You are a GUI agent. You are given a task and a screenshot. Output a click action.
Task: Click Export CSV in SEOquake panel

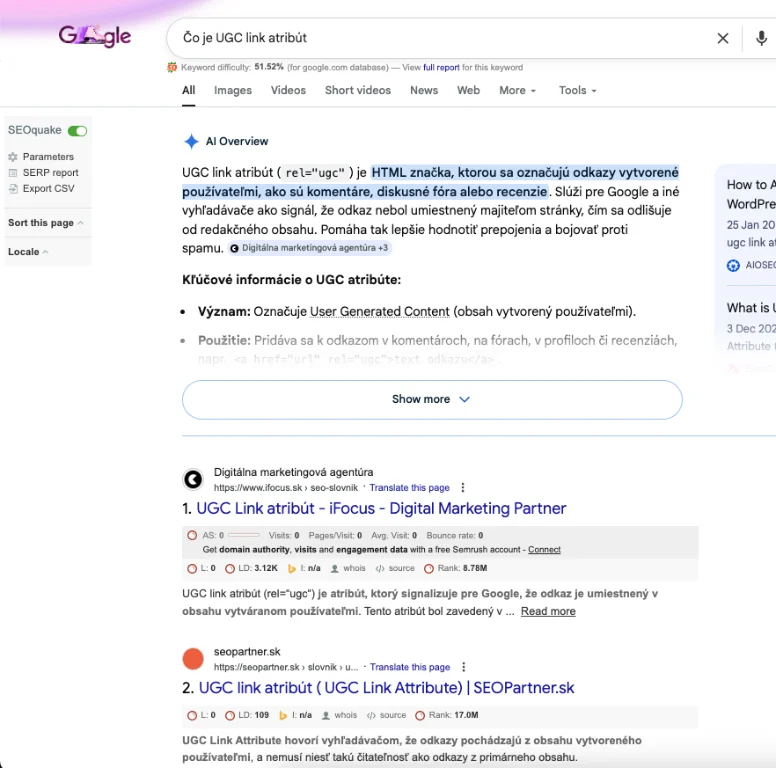click(48, 188)
